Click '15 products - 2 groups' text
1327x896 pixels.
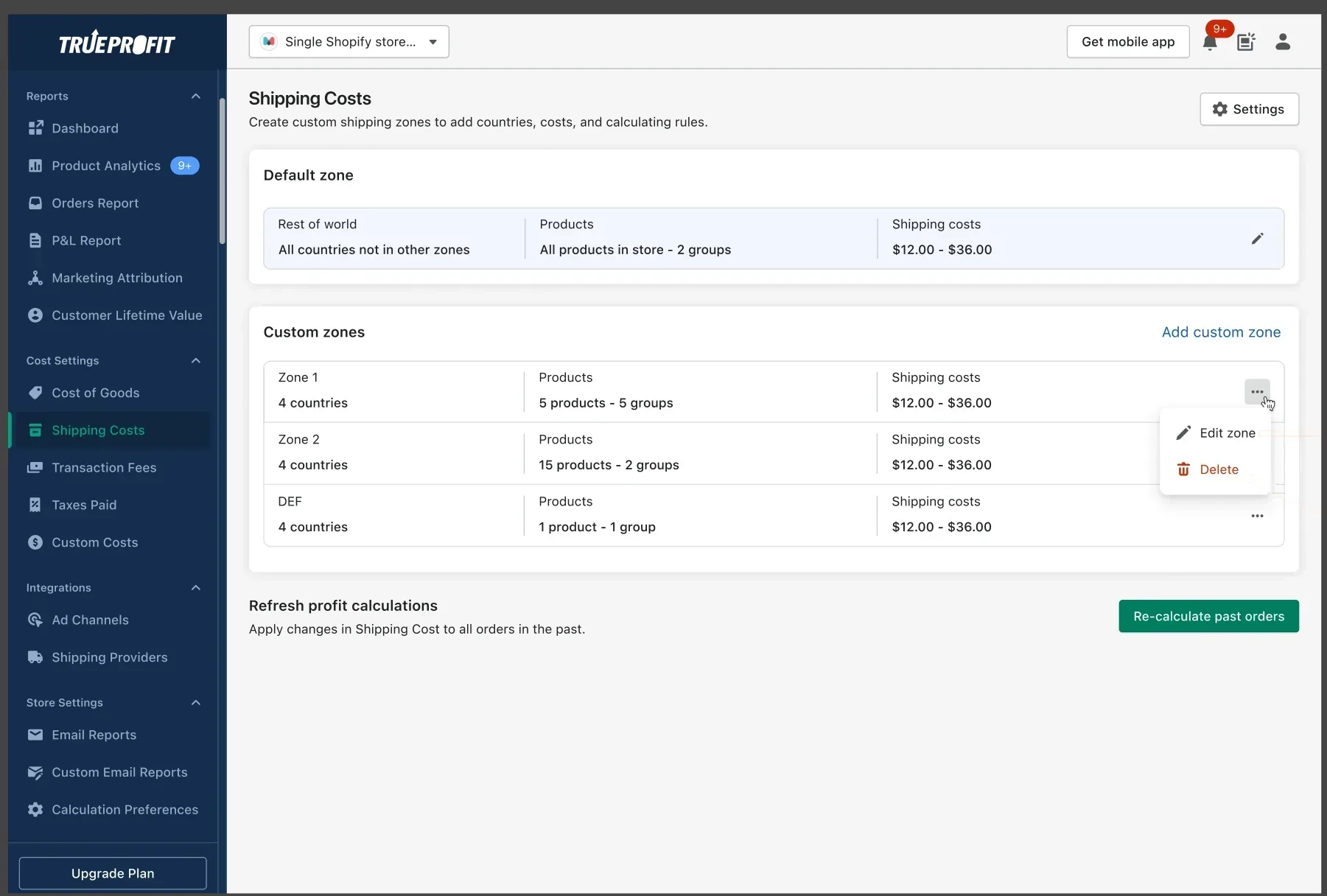[609, 465]
